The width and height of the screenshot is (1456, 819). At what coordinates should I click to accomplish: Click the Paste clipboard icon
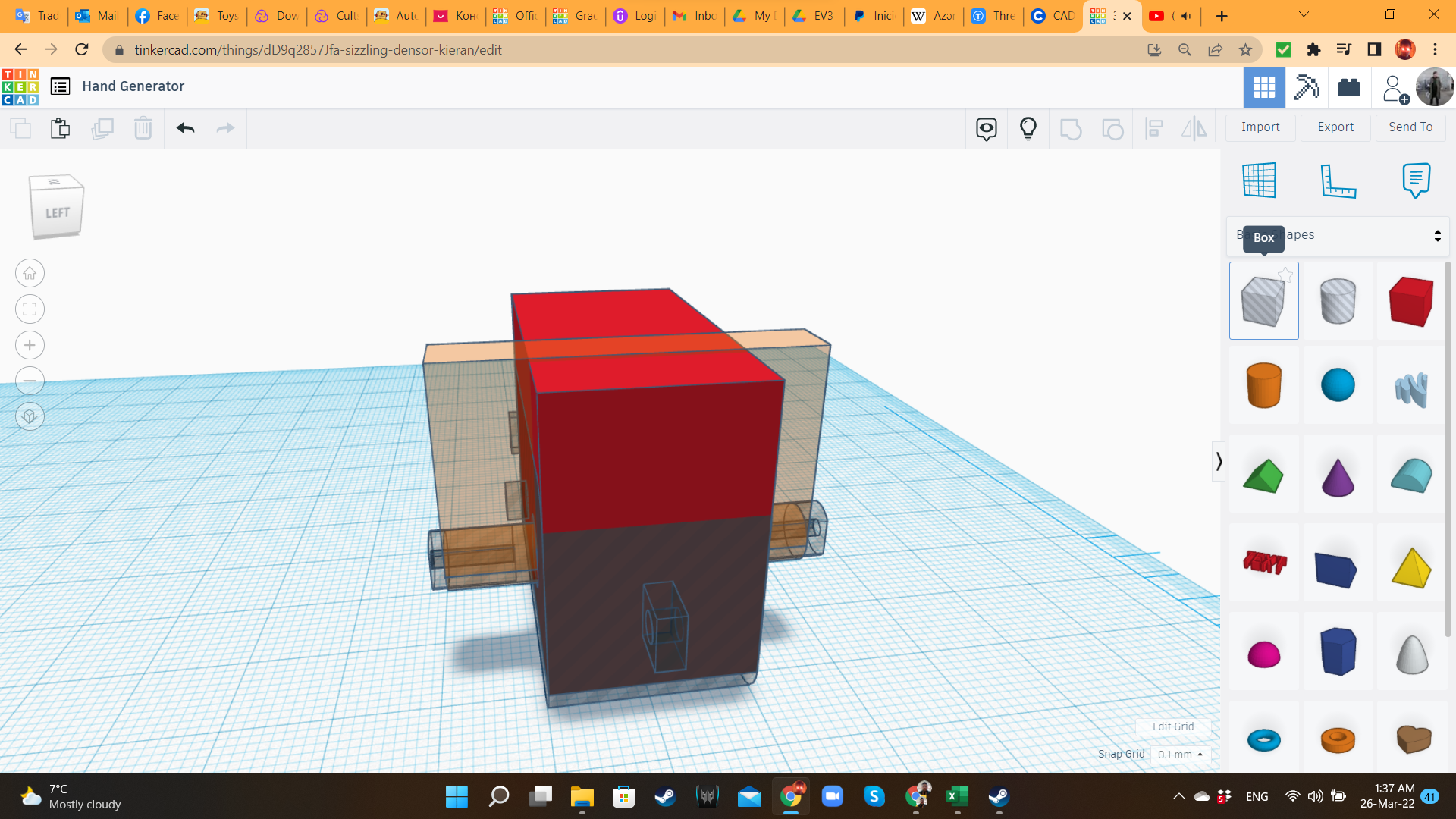[61, 128]
